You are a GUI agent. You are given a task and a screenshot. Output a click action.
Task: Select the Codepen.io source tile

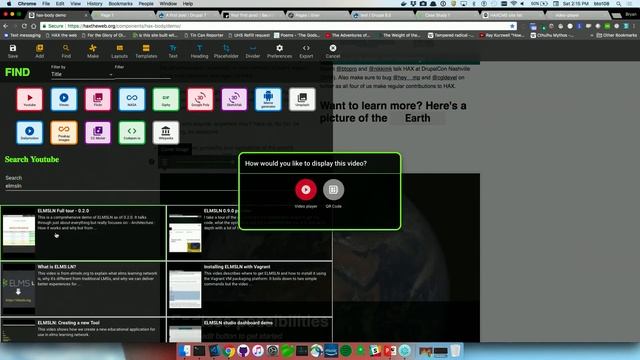[x=132, y=132]
